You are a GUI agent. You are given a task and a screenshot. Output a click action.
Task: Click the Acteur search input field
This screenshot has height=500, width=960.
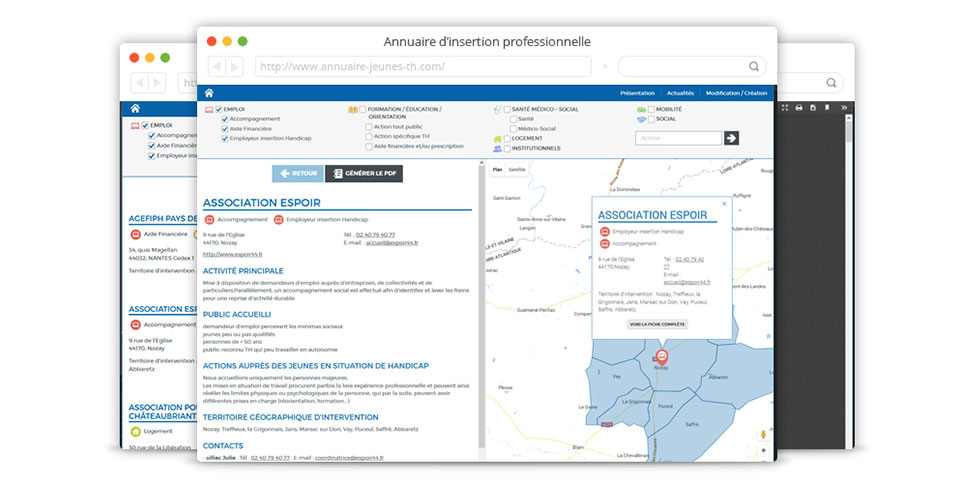point(678,138)
